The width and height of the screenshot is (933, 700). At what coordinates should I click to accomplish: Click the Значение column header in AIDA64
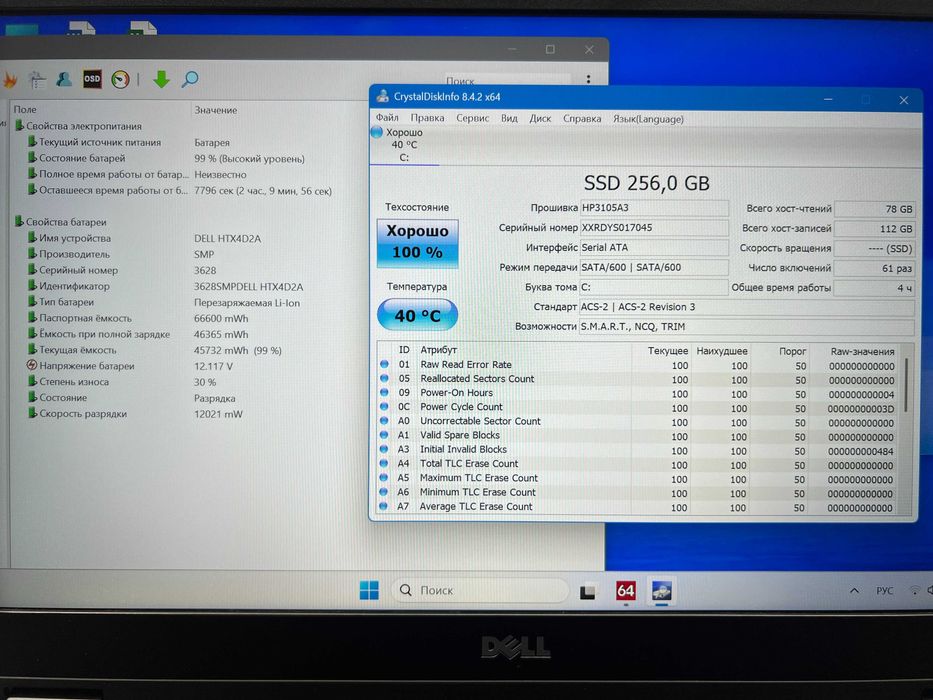[x=215, y=110]
